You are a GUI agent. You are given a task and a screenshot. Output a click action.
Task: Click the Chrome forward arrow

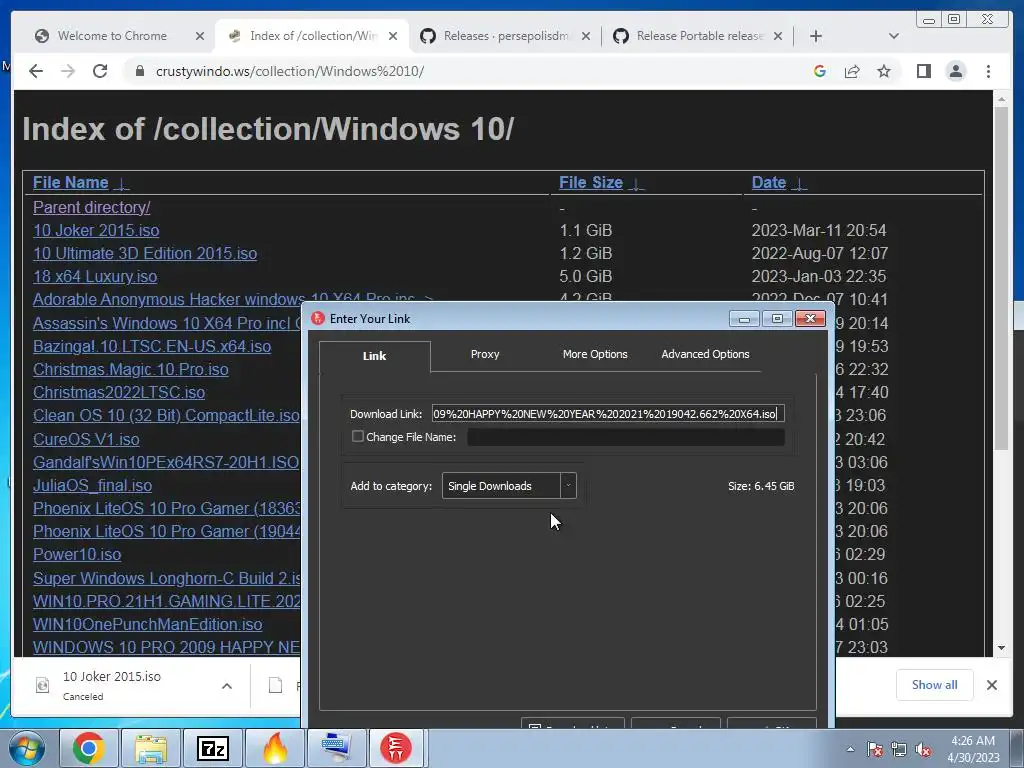click(68, 71)
